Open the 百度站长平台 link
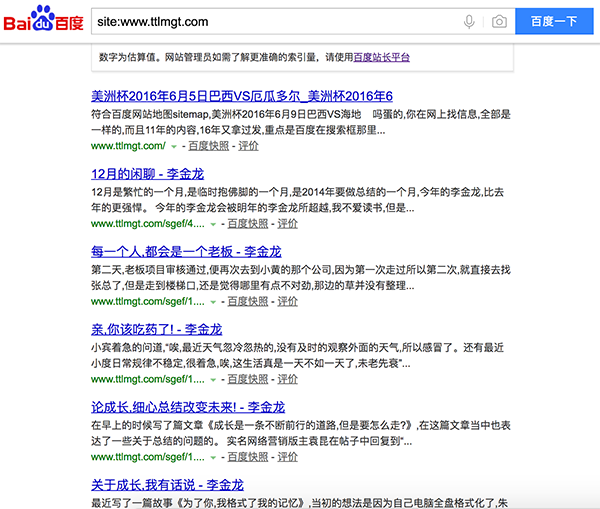Image resolution: width=600 pixels, height=509 pixels. [x=382, y=57]
